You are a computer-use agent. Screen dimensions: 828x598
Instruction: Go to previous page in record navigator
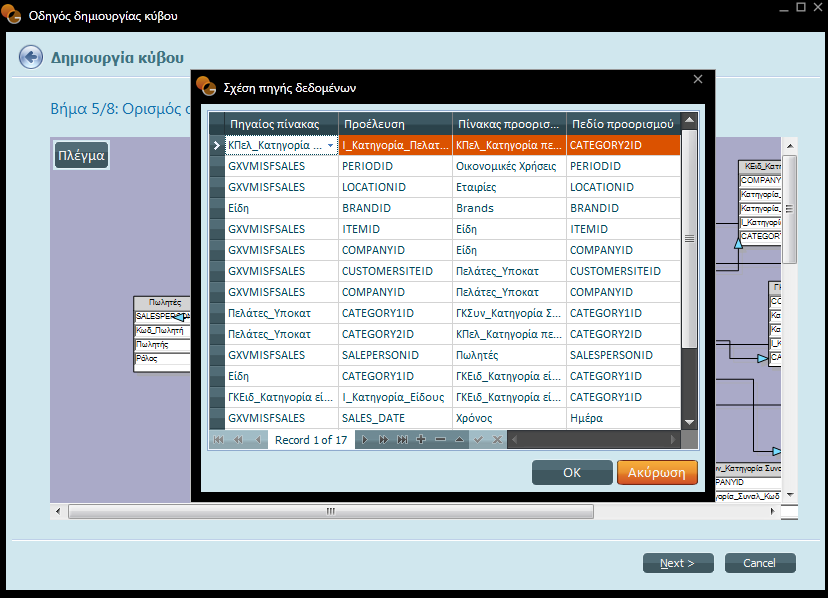[x=238, y=440]
